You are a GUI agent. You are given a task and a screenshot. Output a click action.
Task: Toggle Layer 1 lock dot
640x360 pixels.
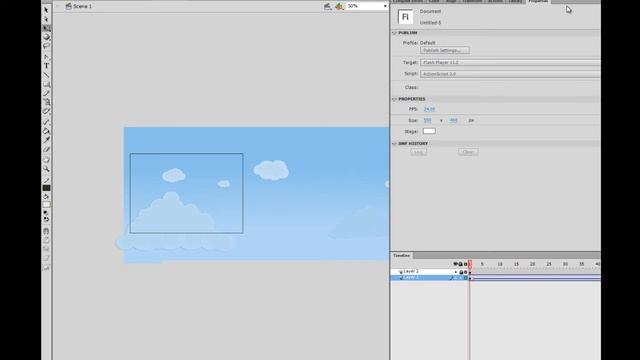[x=461, y=278]
